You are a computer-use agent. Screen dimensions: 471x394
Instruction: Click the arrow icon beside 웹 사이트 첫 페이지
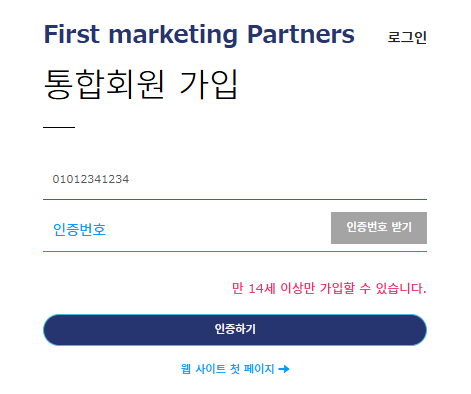[284, 369]
